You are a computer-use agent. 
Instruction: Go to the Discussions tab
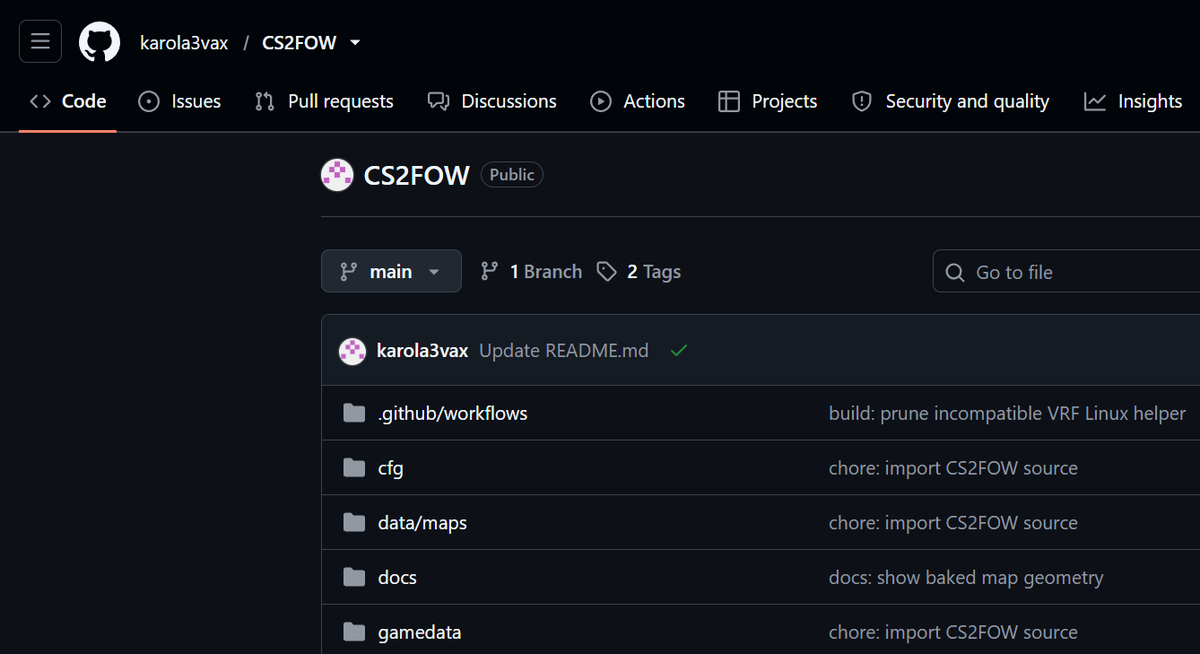(492, 101)
